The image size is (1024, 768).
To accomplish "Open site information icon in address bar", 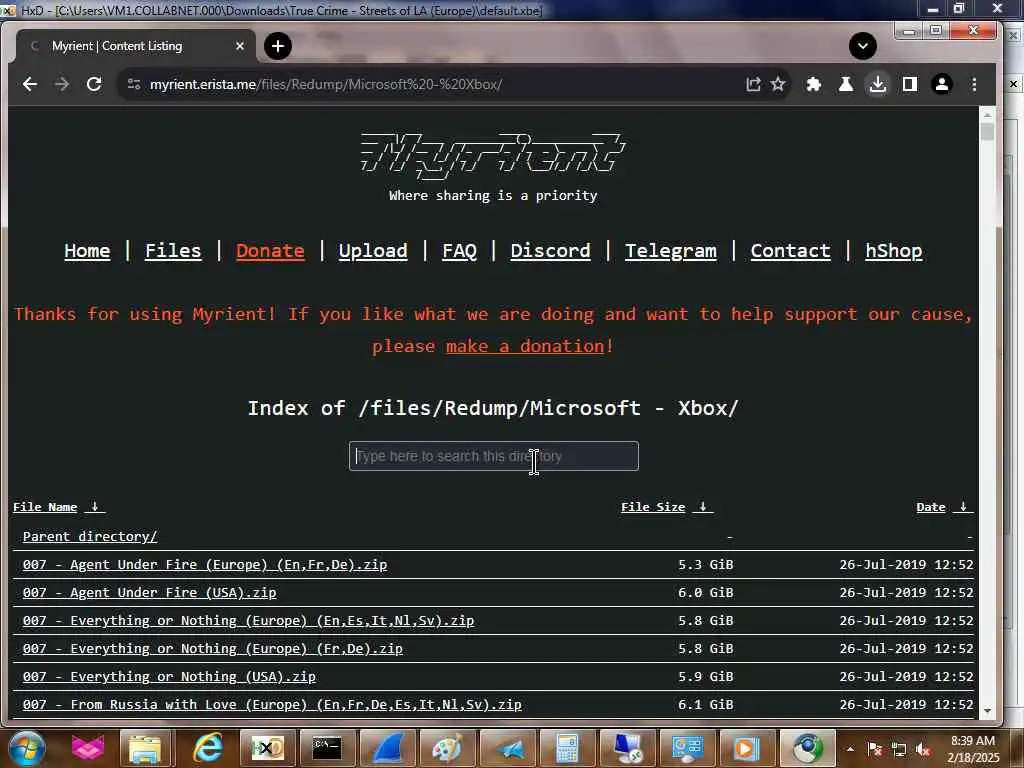I will click(x=134, y=84).
